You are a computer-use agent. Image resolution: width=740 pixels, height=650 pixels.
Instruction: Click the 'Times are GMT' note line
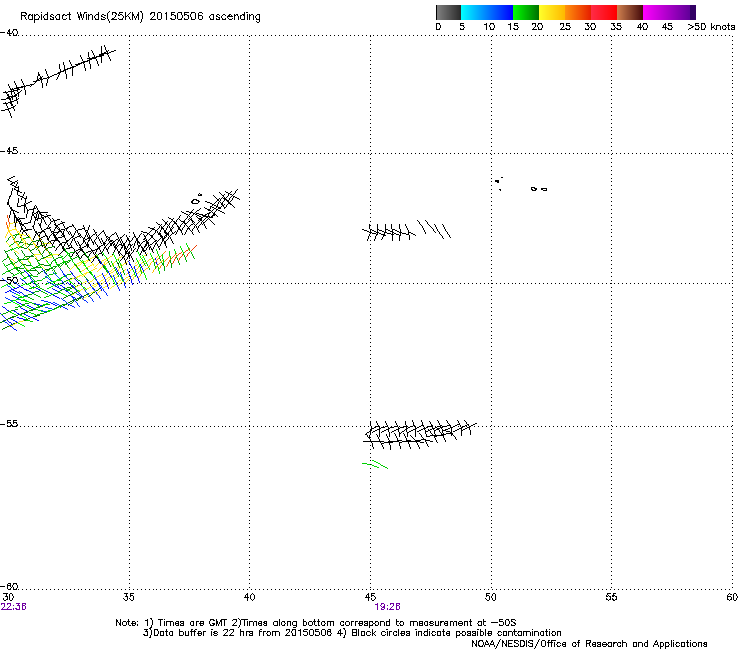pyautogui.click(x=316, y=623)
